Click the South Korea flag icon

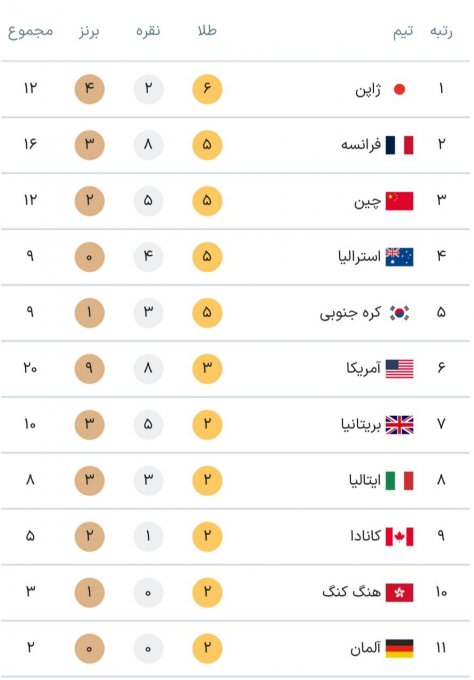399,313
